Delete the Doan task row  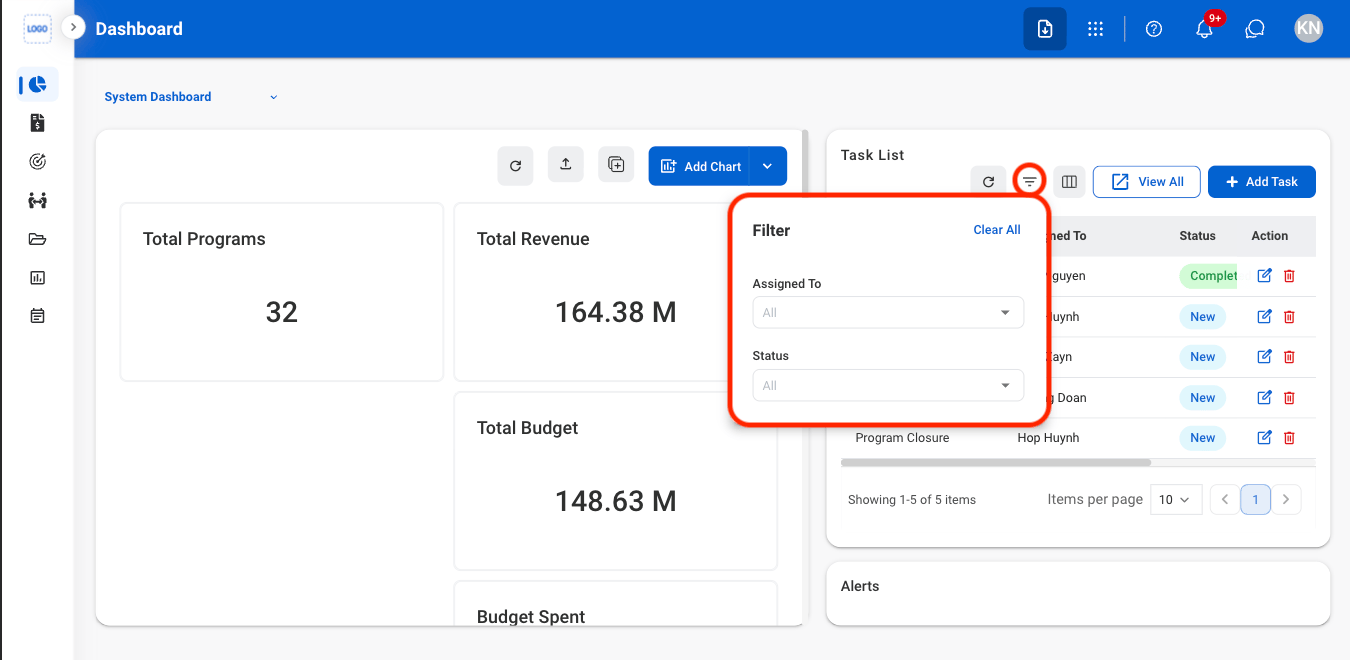tap(1289, 398)
